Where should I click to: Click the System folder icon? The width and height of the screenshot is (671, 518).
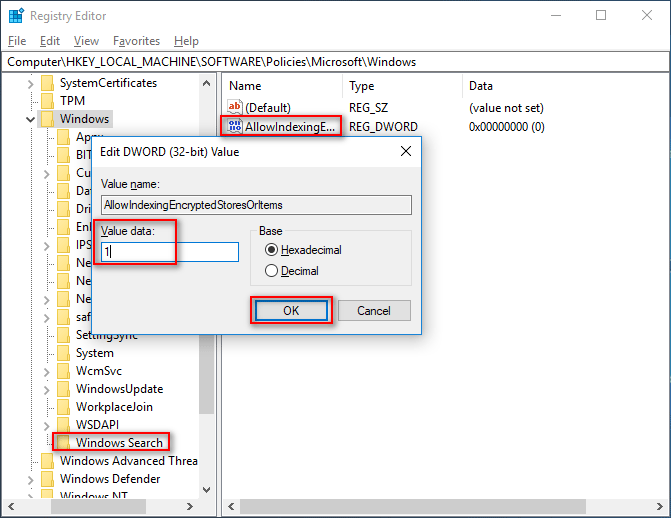[x=63, y=353]
